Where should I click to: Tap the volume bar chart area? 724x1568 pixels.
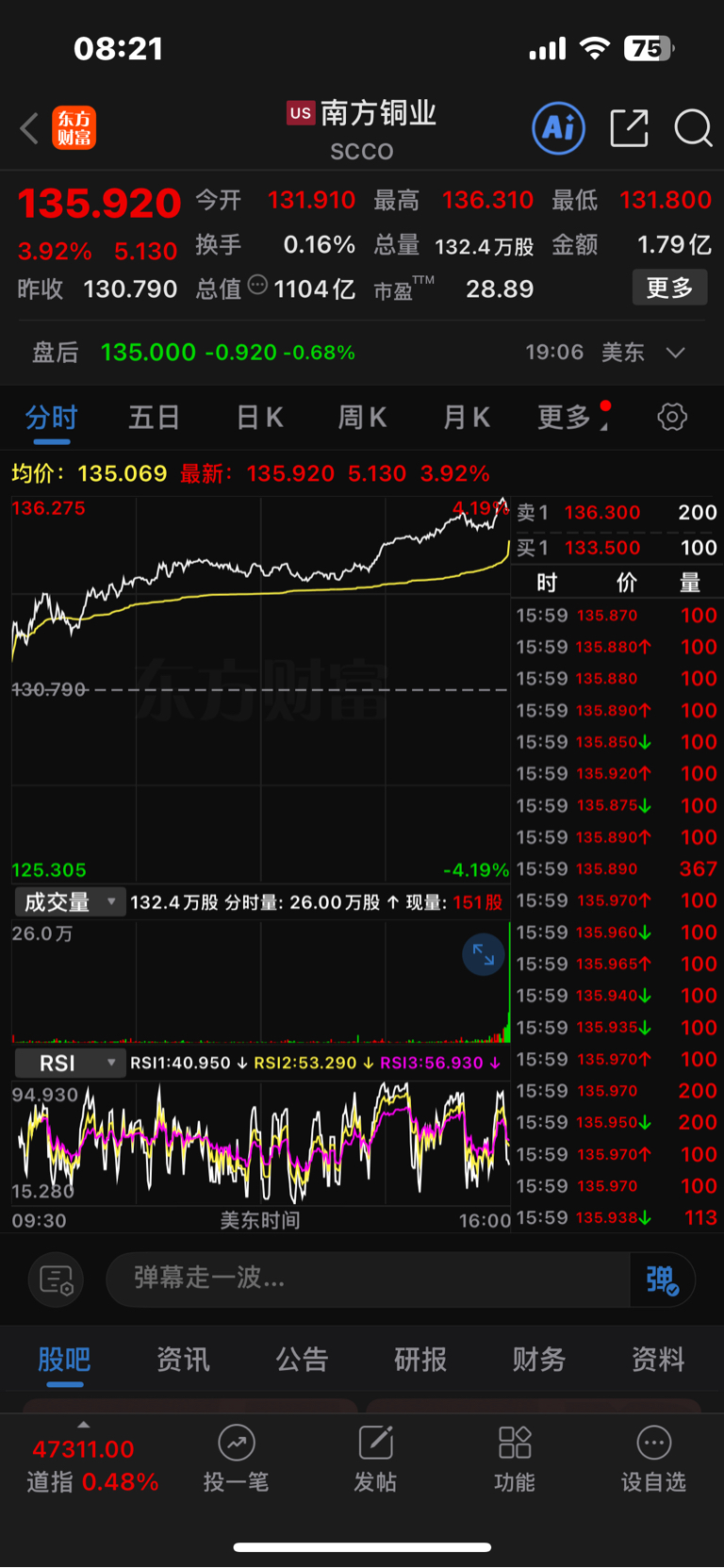tap(260, 982)
